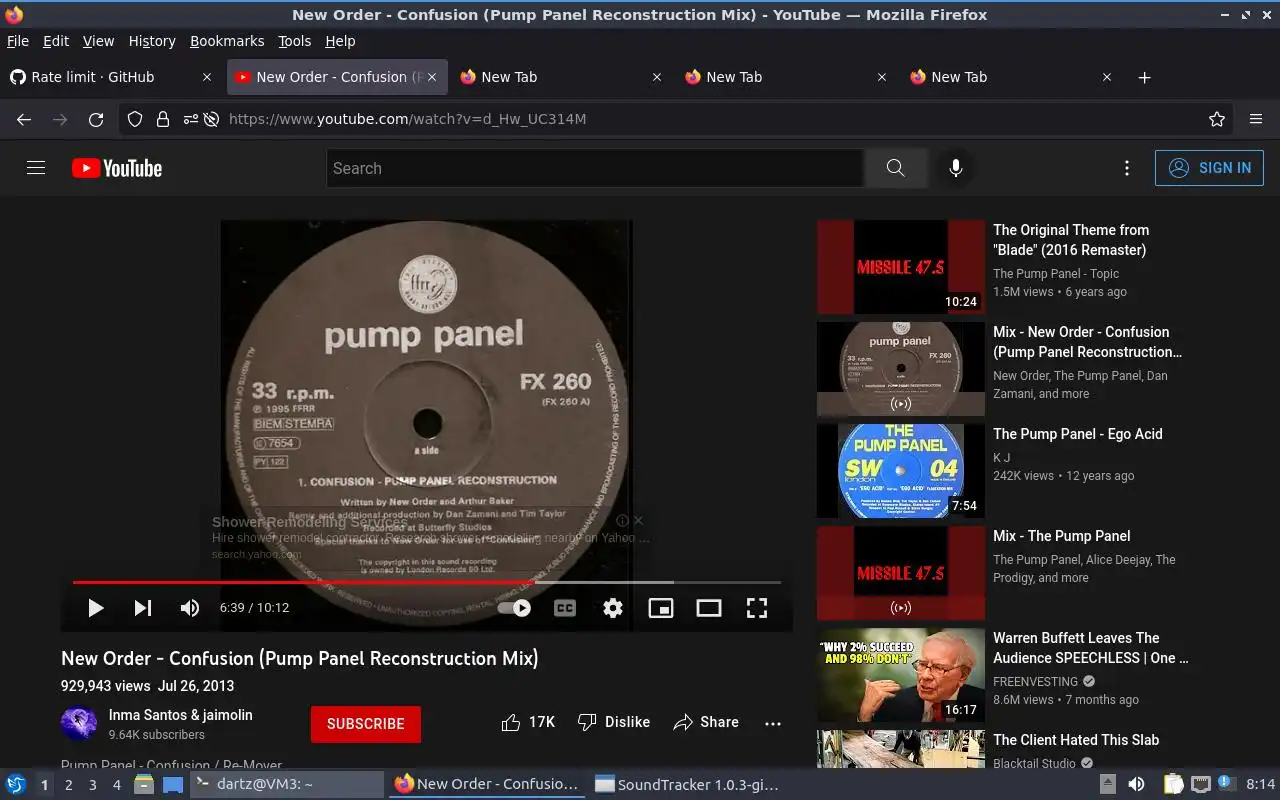
Task: Reload the current page
Action: click(96, 119)
